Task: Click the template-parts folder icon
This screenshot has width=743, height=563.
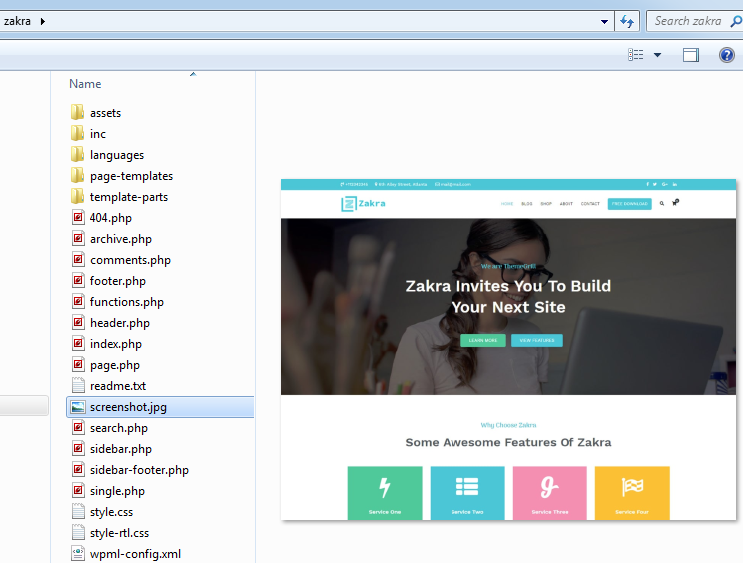Action: [x=78, y=197]
